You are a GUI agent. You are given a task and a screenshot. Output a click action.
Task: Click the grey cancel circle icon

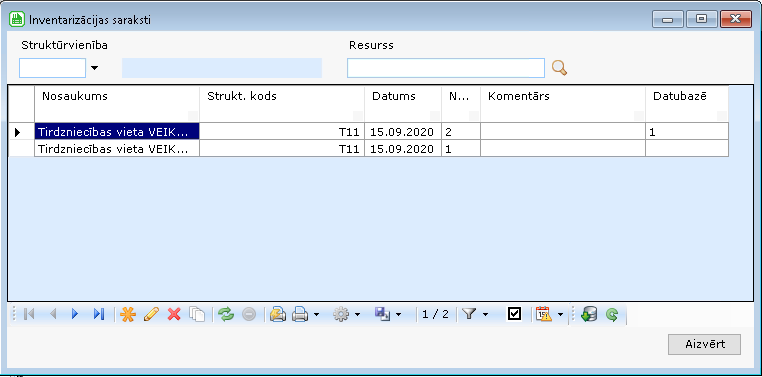(x=249, y=315)
